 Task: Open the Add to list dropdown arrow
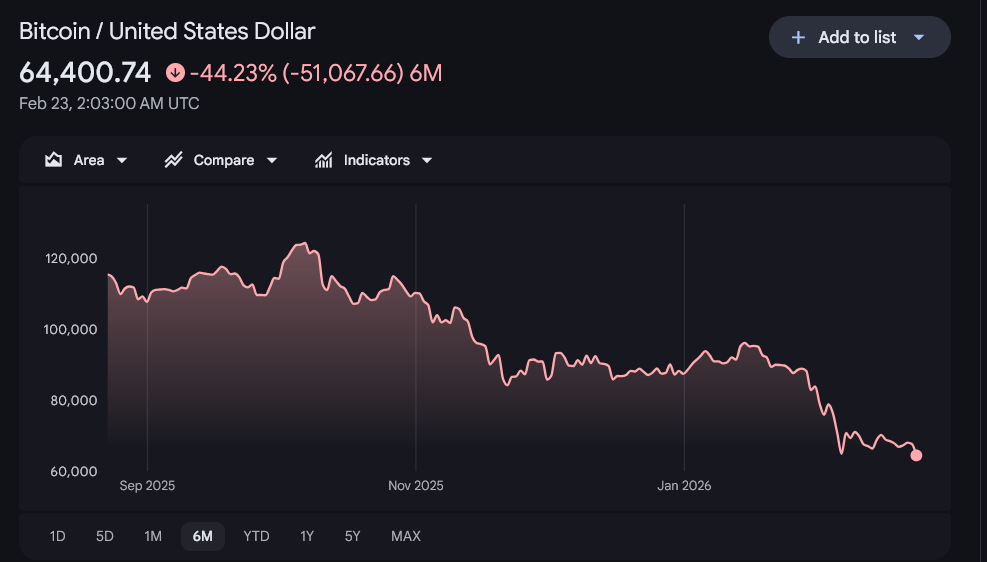click(x=919, y=38)
